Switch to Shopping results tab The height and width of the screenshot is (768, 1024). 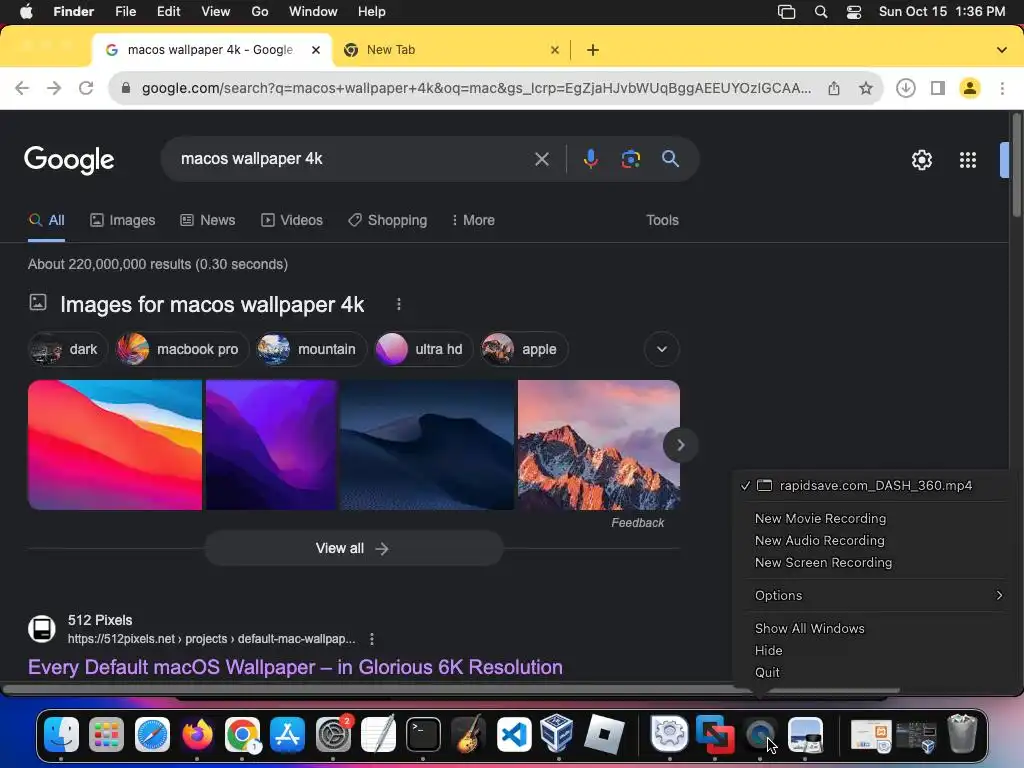387,220
